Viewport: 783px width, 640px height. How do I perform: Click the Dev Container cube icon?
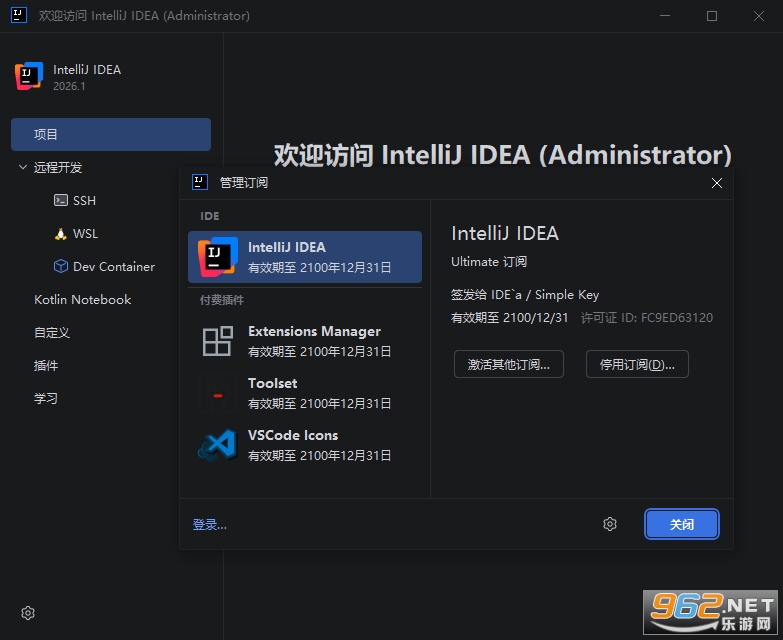(x=61, y=266)
